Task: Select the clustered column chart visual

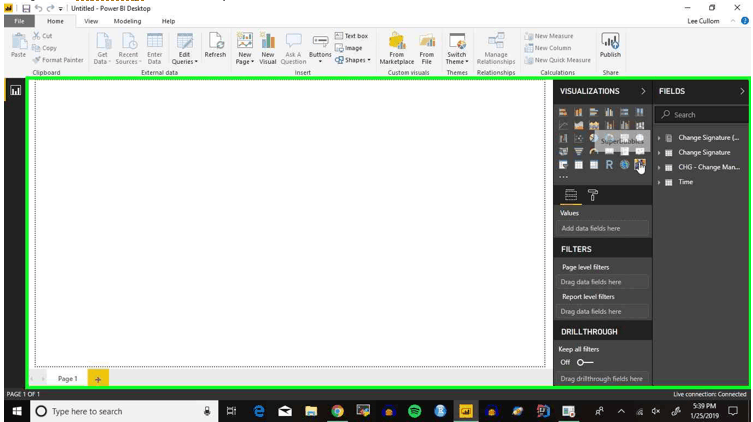Action: coord(609,112)
